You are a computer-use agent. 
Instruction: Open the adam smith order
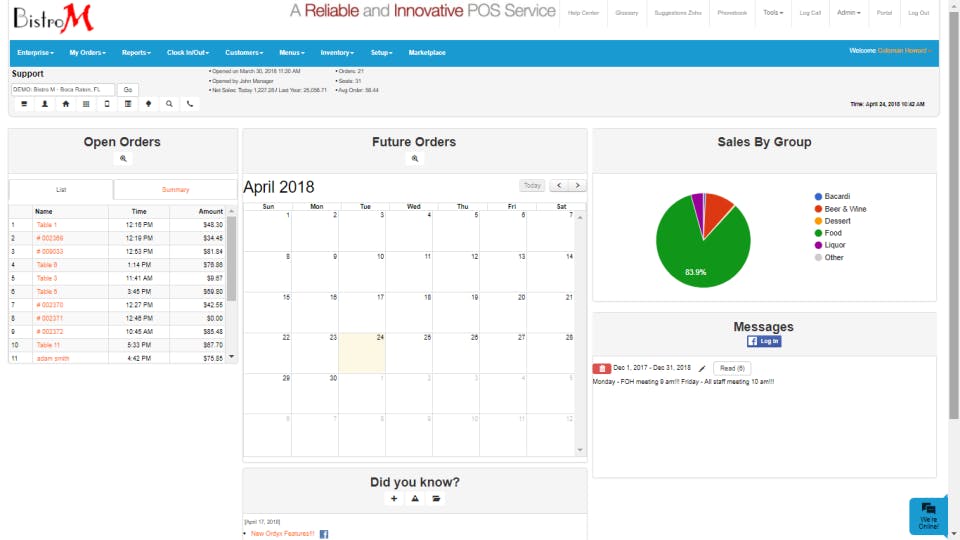53,359
